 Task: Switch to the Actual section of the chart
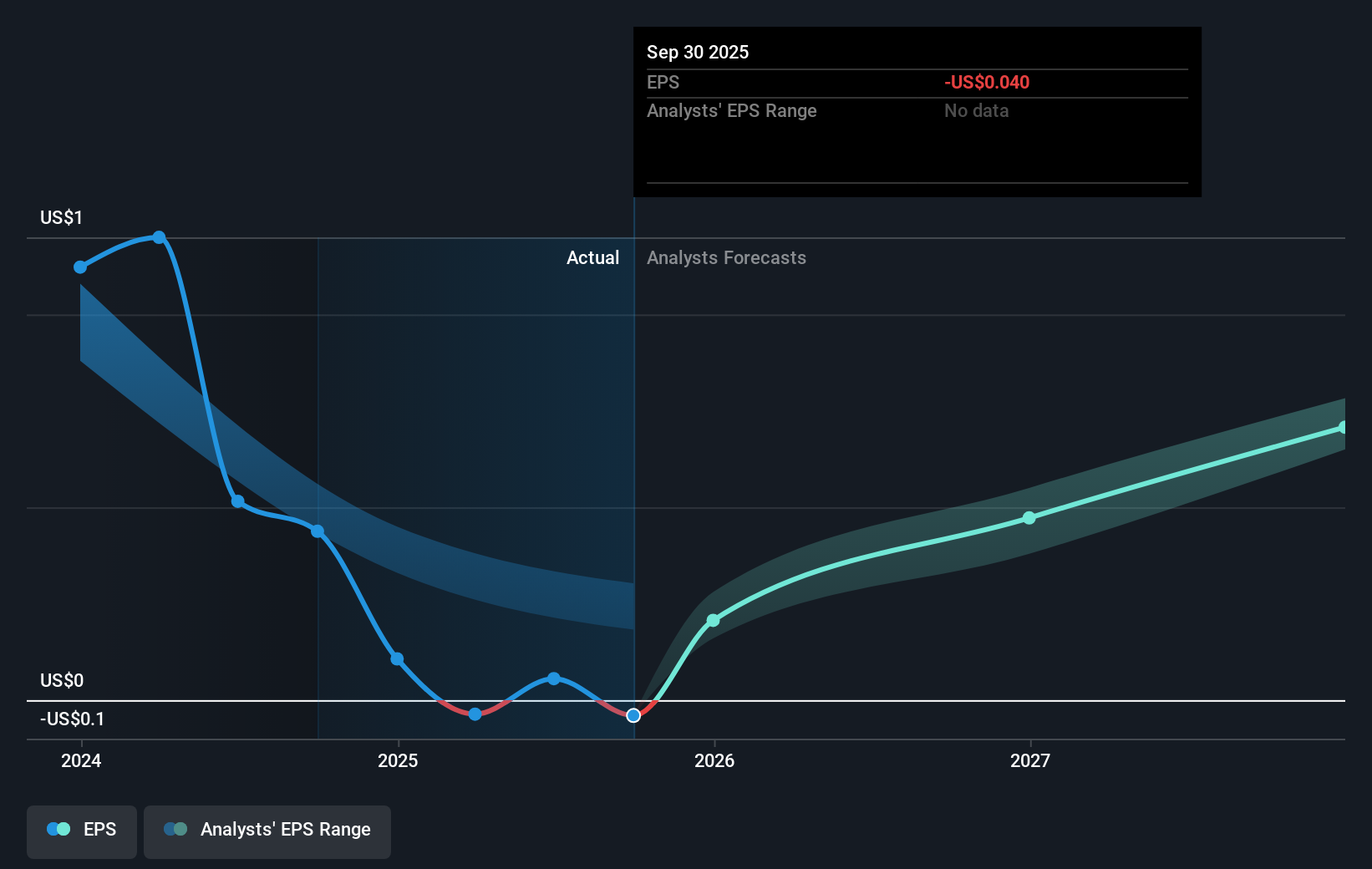click(x=593, y=257)
